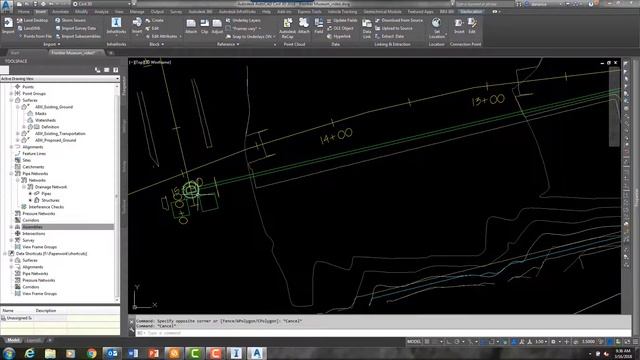
Task: Open the Annotate ribbon tab
Action: point(60,12)
